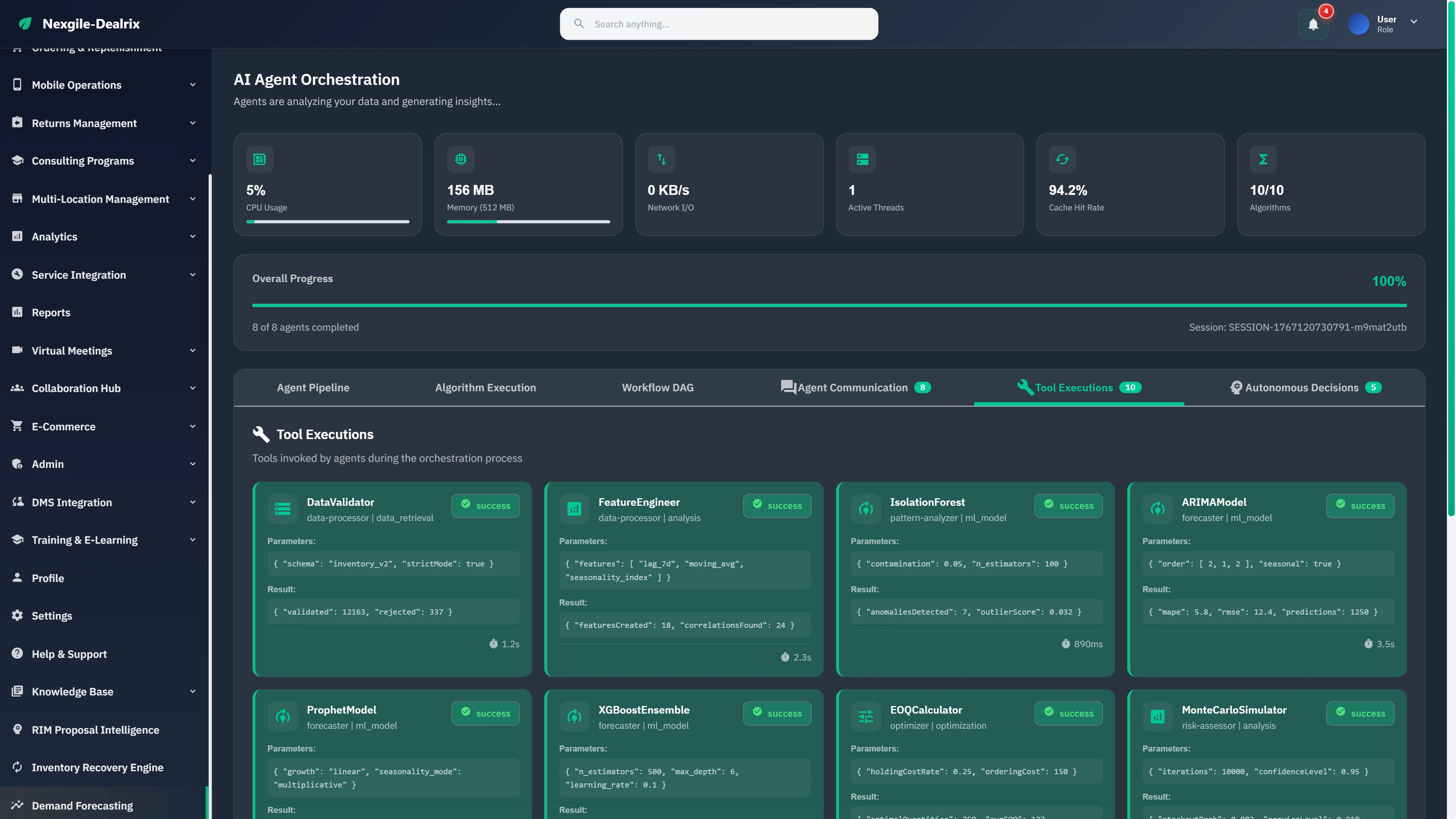Click the EOQCalculator optimizer sliders icon
This screenshot has height=819, width=1456.
coord(866,716)
